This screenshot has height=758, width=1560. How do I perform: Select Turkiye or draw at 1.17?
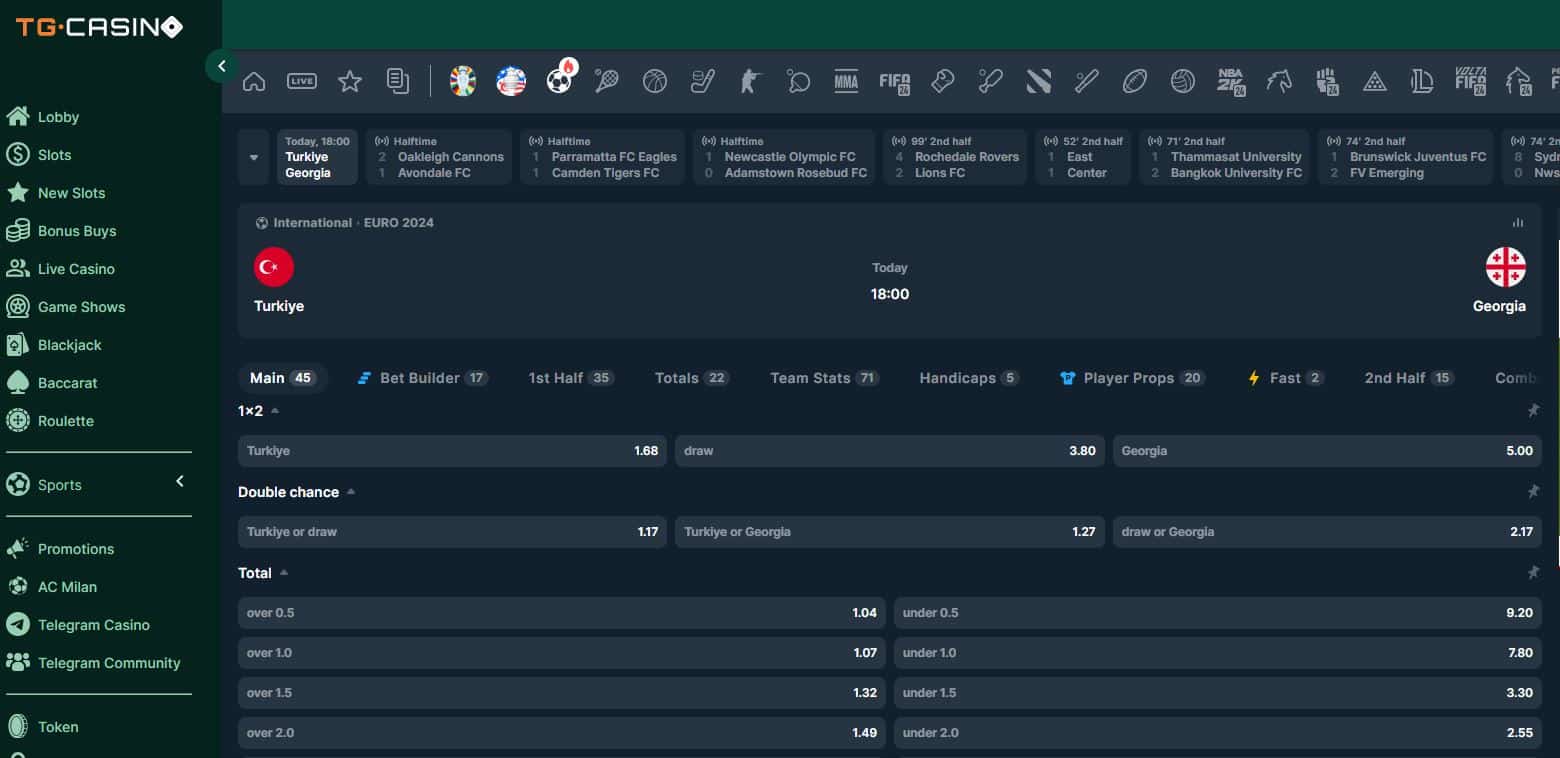[452, 532]
